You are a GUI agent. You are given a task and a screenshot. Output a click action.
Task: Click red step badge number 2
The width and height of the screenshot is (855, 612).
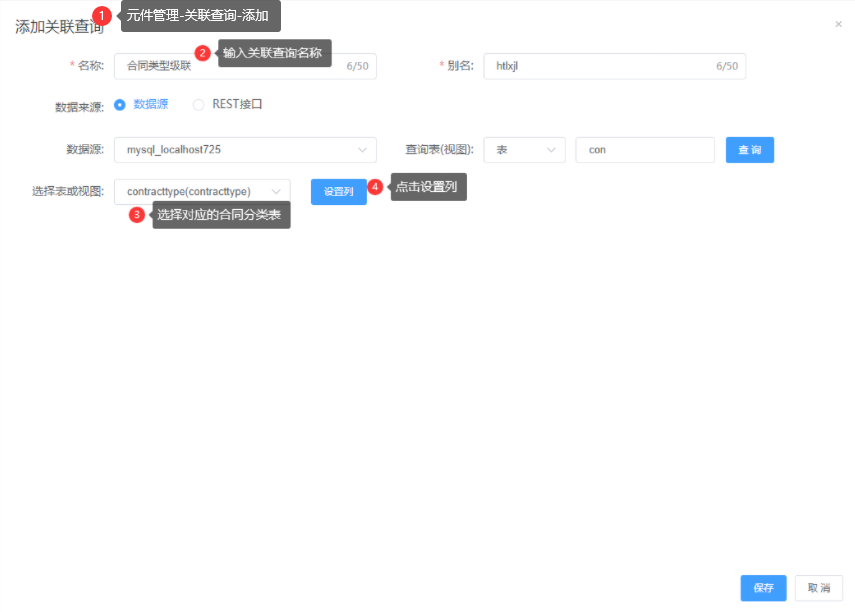[x=202, y=53]
